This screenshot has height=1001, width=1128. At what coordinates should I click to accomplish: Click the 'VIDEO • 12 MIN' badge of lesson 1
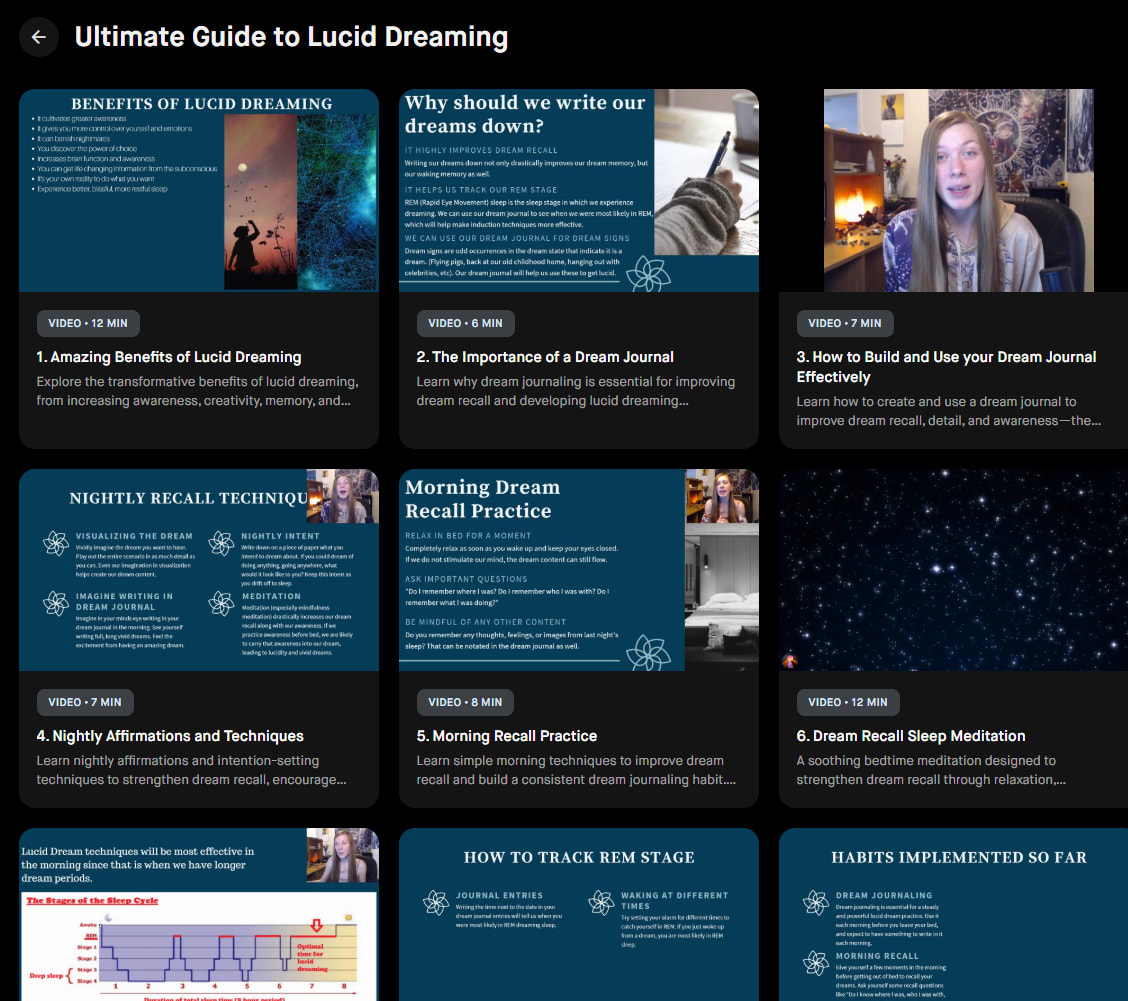pyautogui.click(x=88, y=323)
